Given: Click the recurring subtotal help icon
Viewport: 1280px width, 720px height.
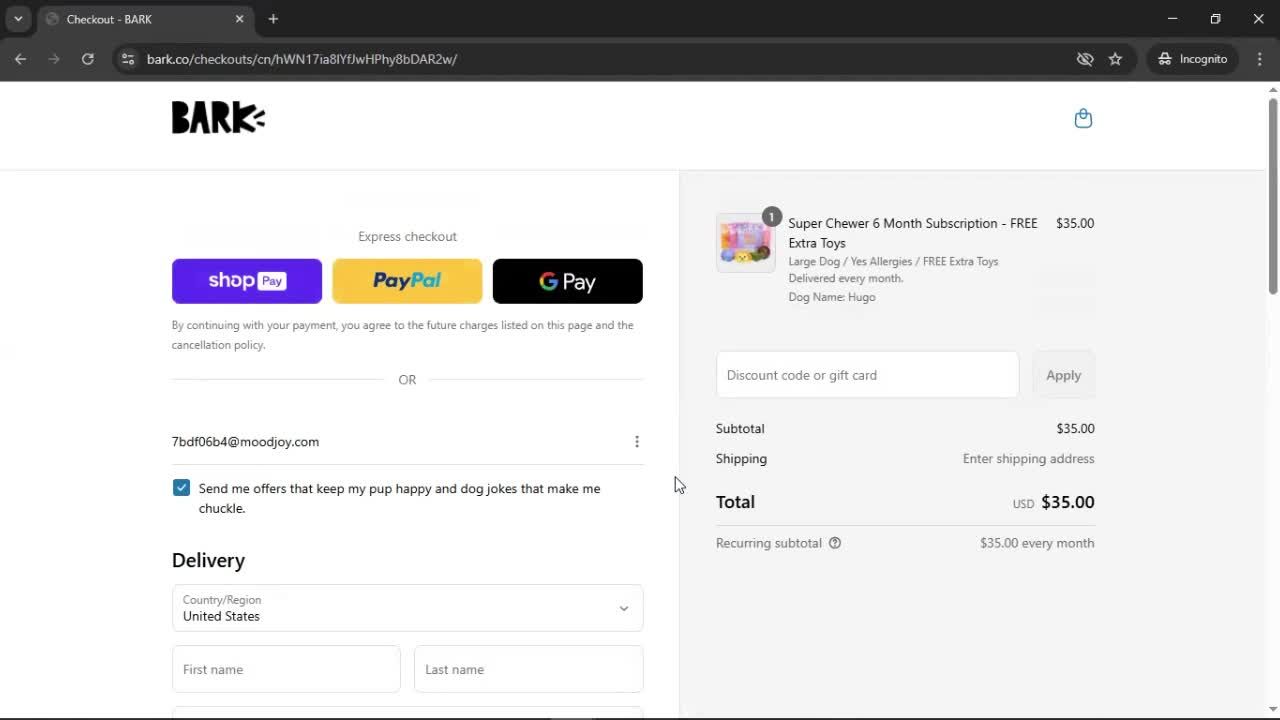Looking at the screenshot, I should pyautogui.click(x=835, y=543).
